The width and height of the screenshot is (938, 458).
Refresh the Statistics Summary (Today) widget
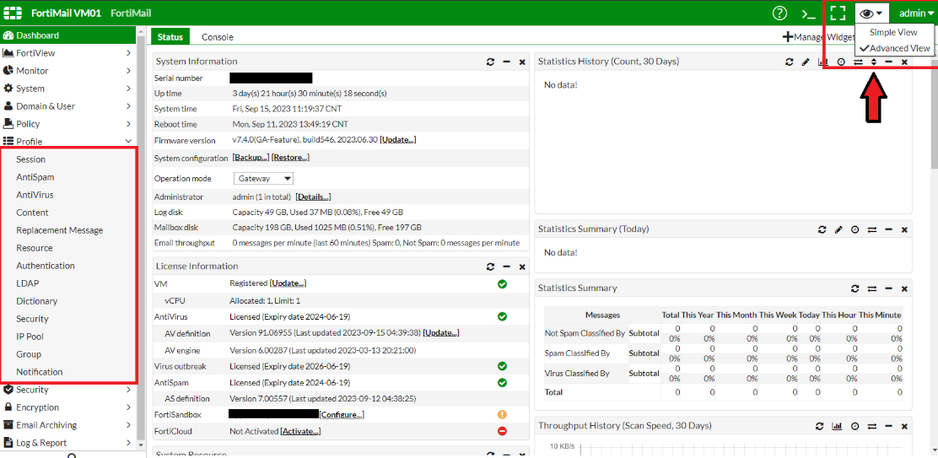(822, 230)
